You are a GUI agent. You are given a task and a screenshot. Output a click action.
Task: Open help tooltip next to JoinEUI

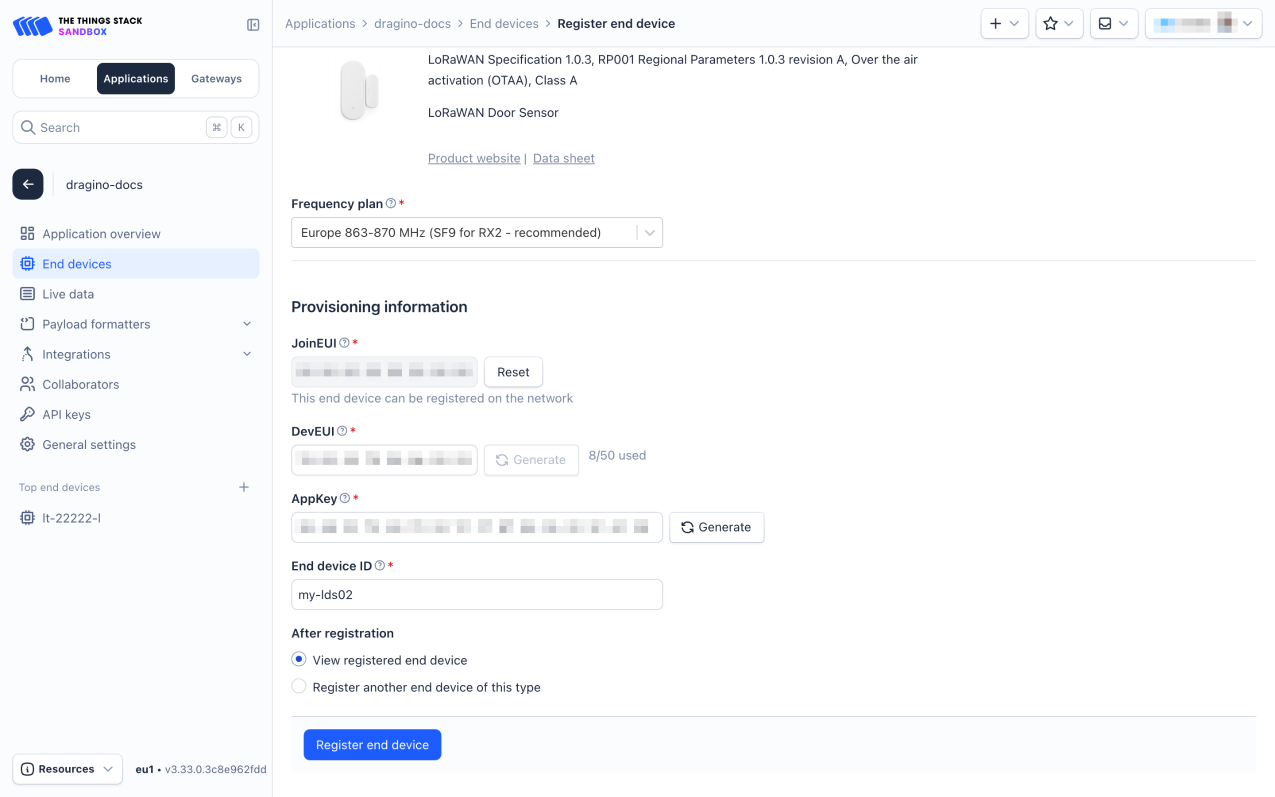pyautogui.click(x=344, y=343)
